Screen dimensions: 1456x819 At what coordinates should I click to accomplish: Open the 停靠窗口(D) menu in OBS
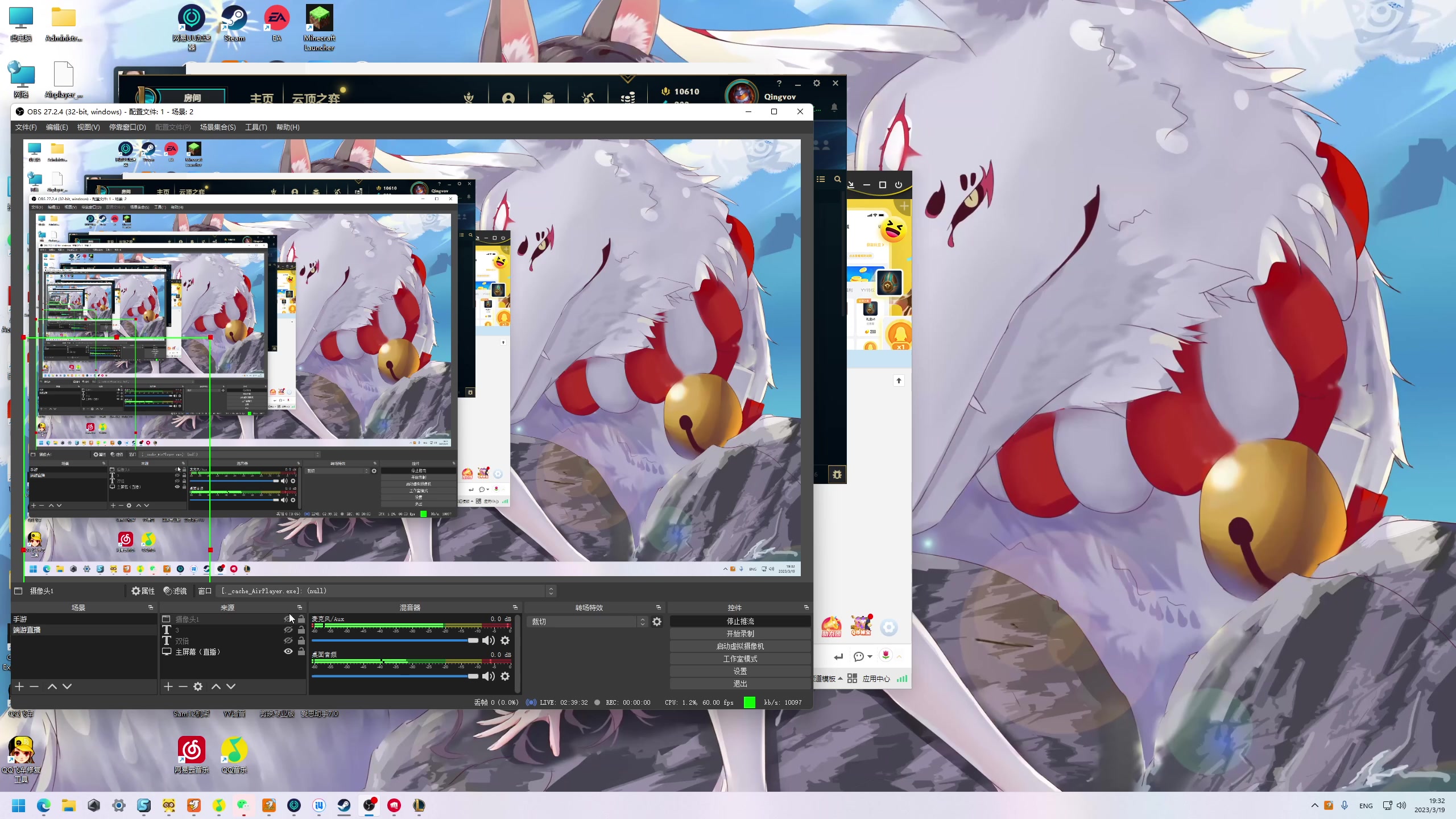click(x=127, y=127)
